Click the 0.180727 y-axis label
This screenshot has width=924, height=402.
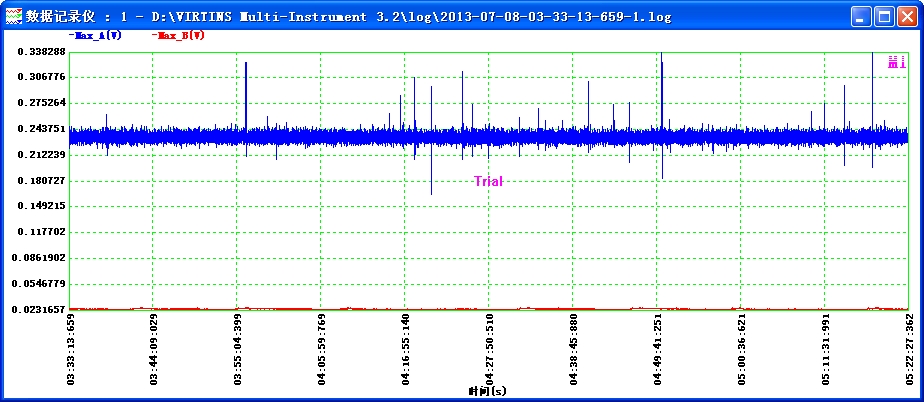coord(42,181)
